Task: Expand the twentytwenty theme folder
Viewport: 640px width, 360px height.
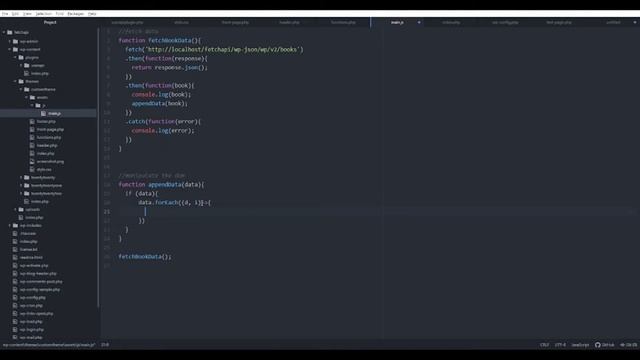Action: pyautogui.click(x=21, y=178)
